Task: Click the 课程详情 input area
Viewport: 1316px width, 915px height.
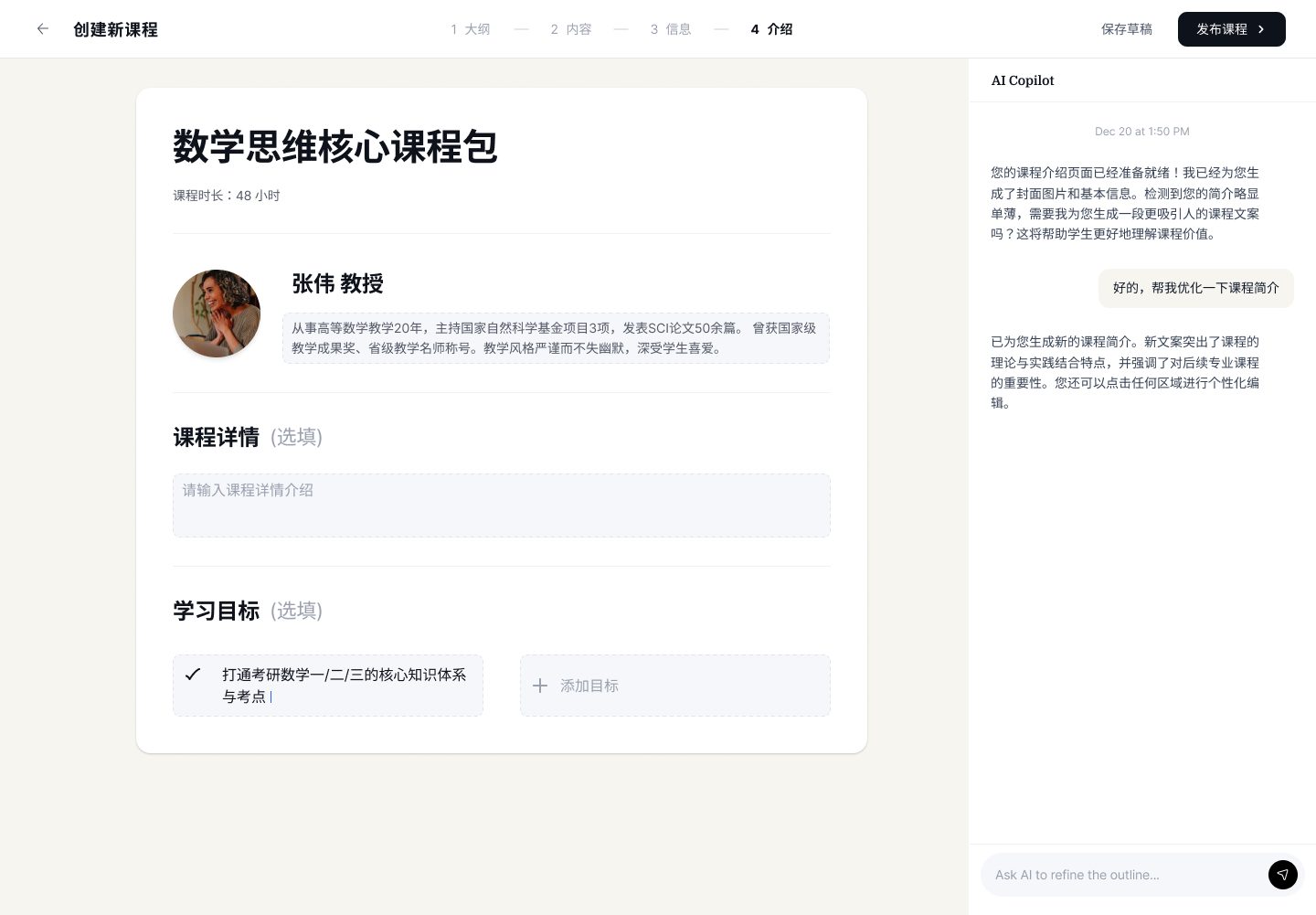Action: pos(502,505)
